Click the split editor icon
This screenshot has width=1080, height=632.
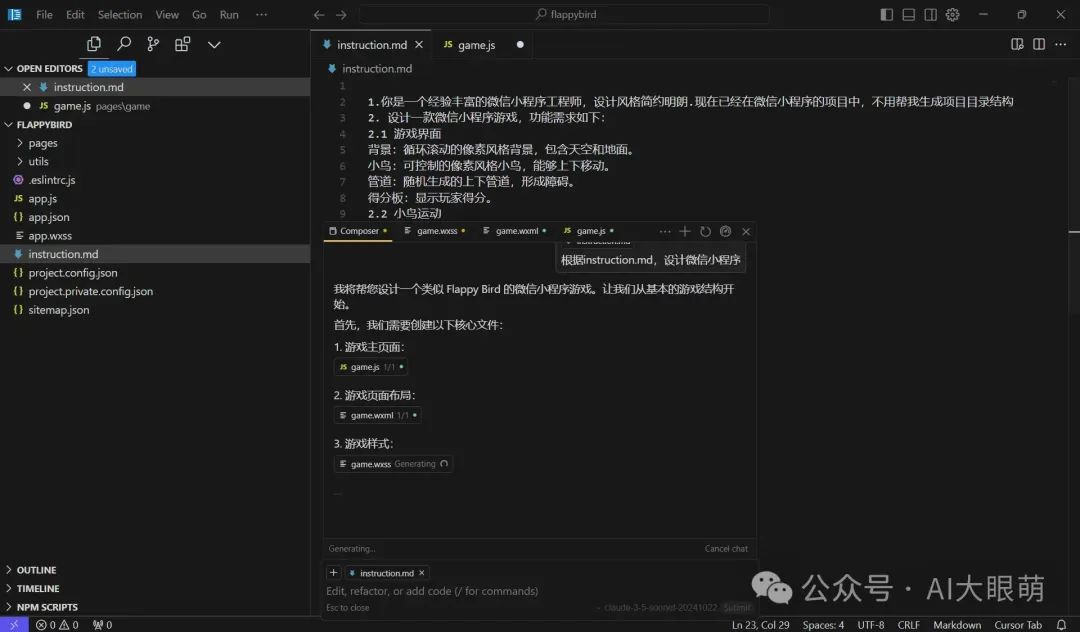1039,44
